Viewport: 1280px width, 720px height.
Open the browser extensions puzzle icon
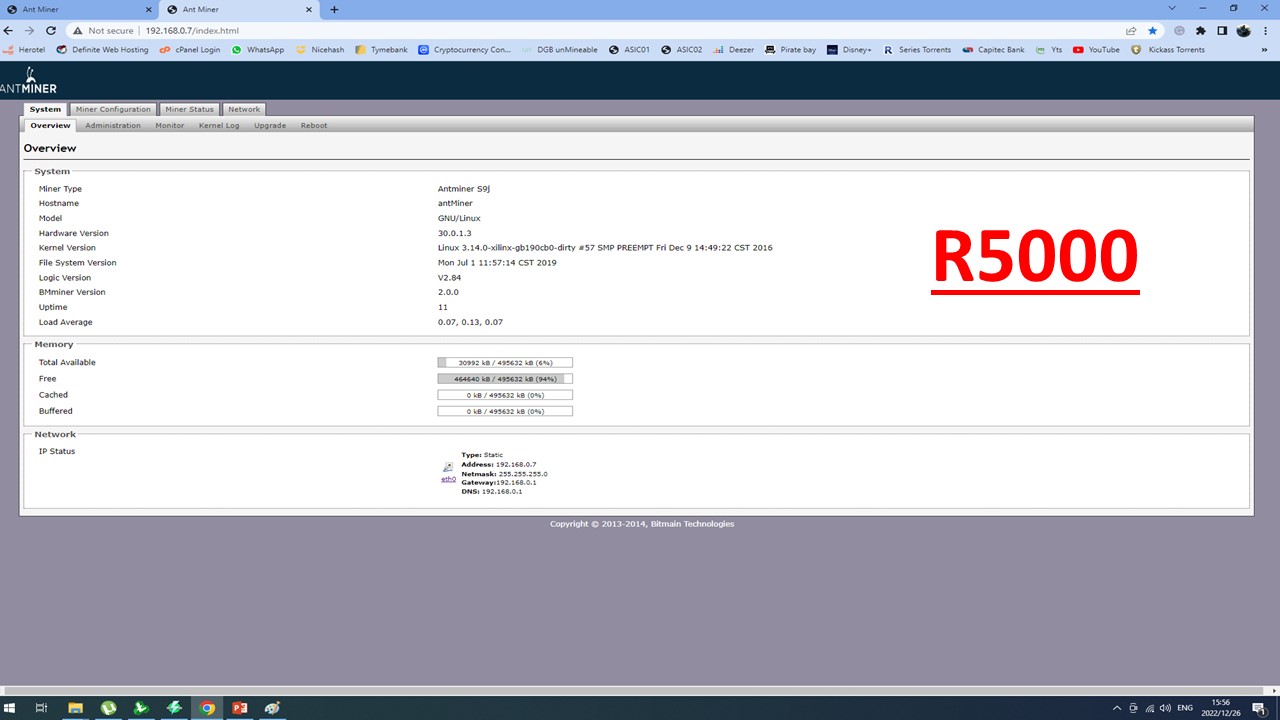(x=1201, y=31)
